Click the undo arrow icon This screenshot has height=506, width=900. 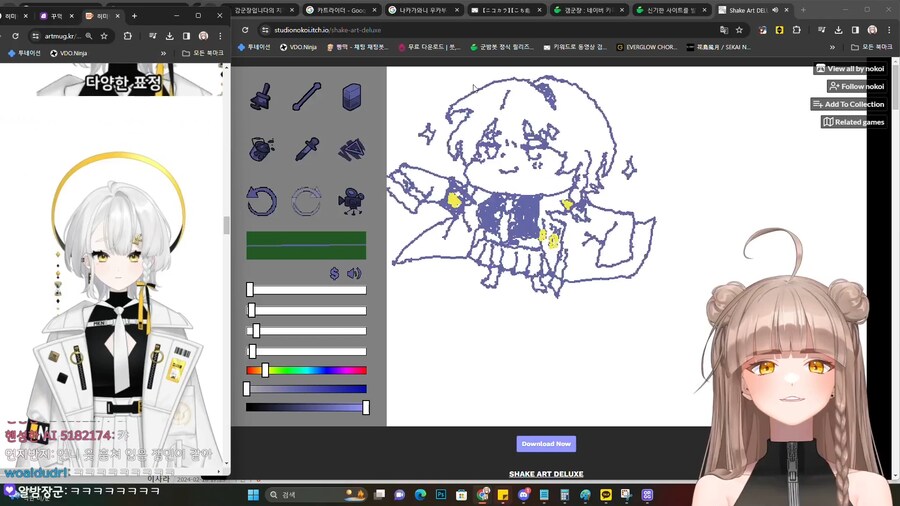coord(261,202)
